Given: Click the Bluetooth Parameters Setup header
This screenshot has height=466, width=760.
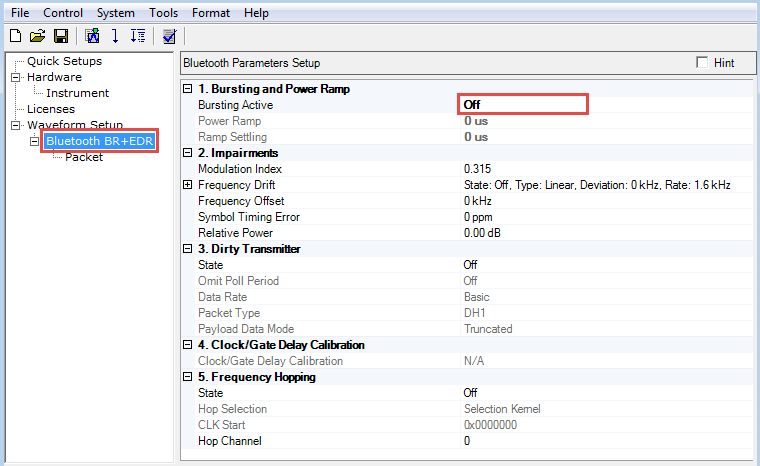Looking at the screenshot, I should (x=252, y=63).
